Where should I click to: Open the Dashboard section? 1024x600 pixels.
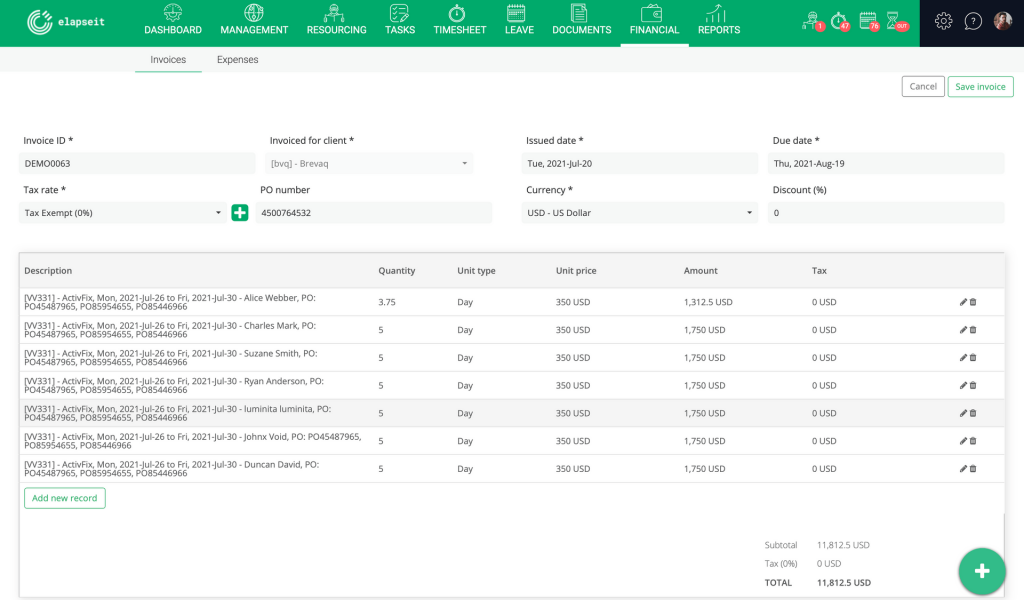coord(172,20)
